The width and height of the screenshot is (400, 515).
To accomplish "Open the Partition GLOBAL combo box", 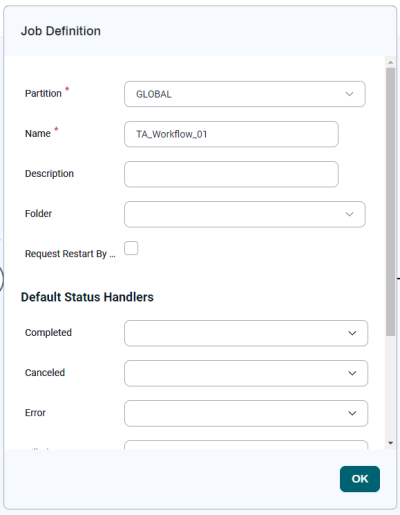I will tap(245, 94).
